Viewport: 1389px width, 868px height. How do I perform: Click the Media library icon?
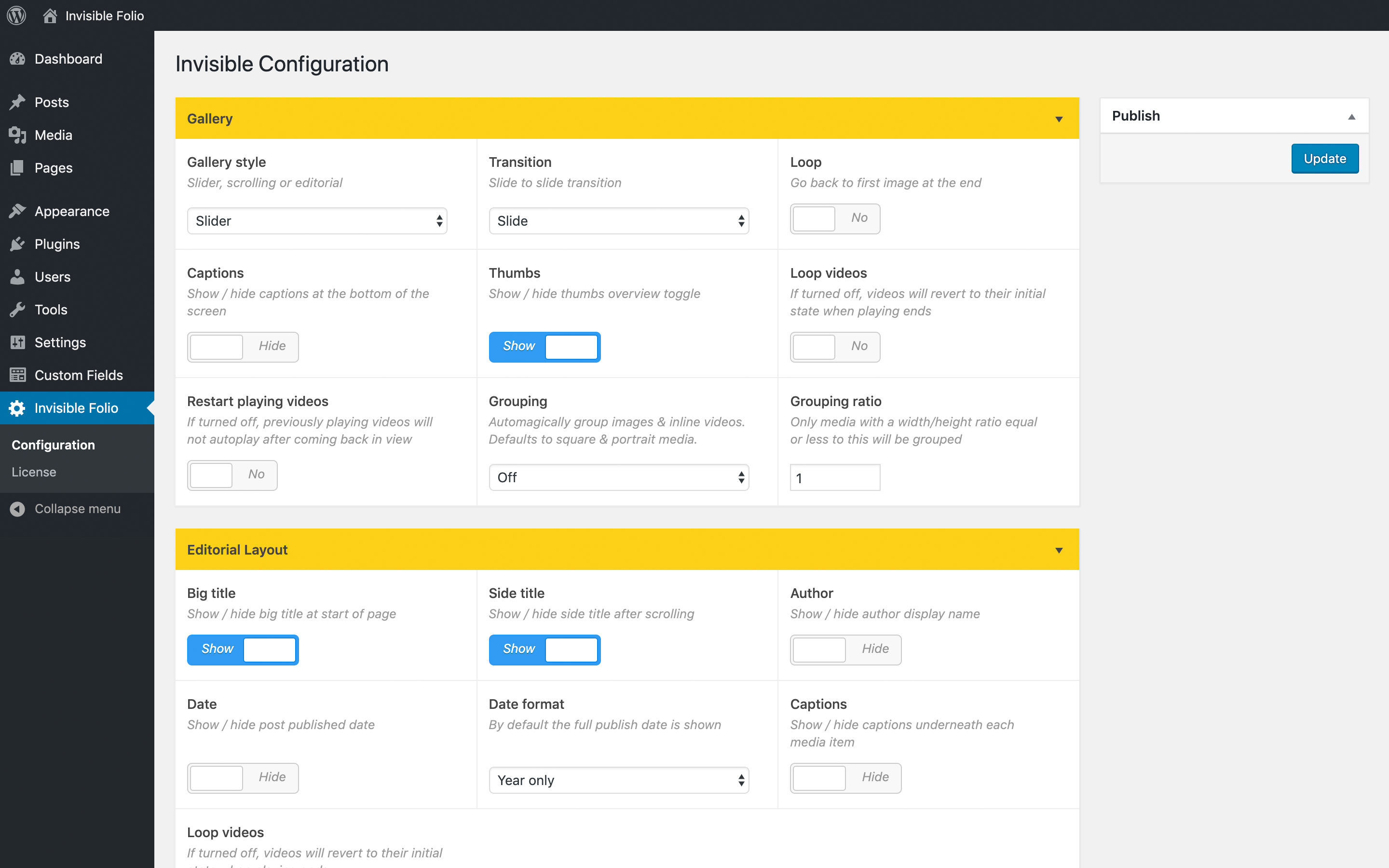click(x=17, y=135)
